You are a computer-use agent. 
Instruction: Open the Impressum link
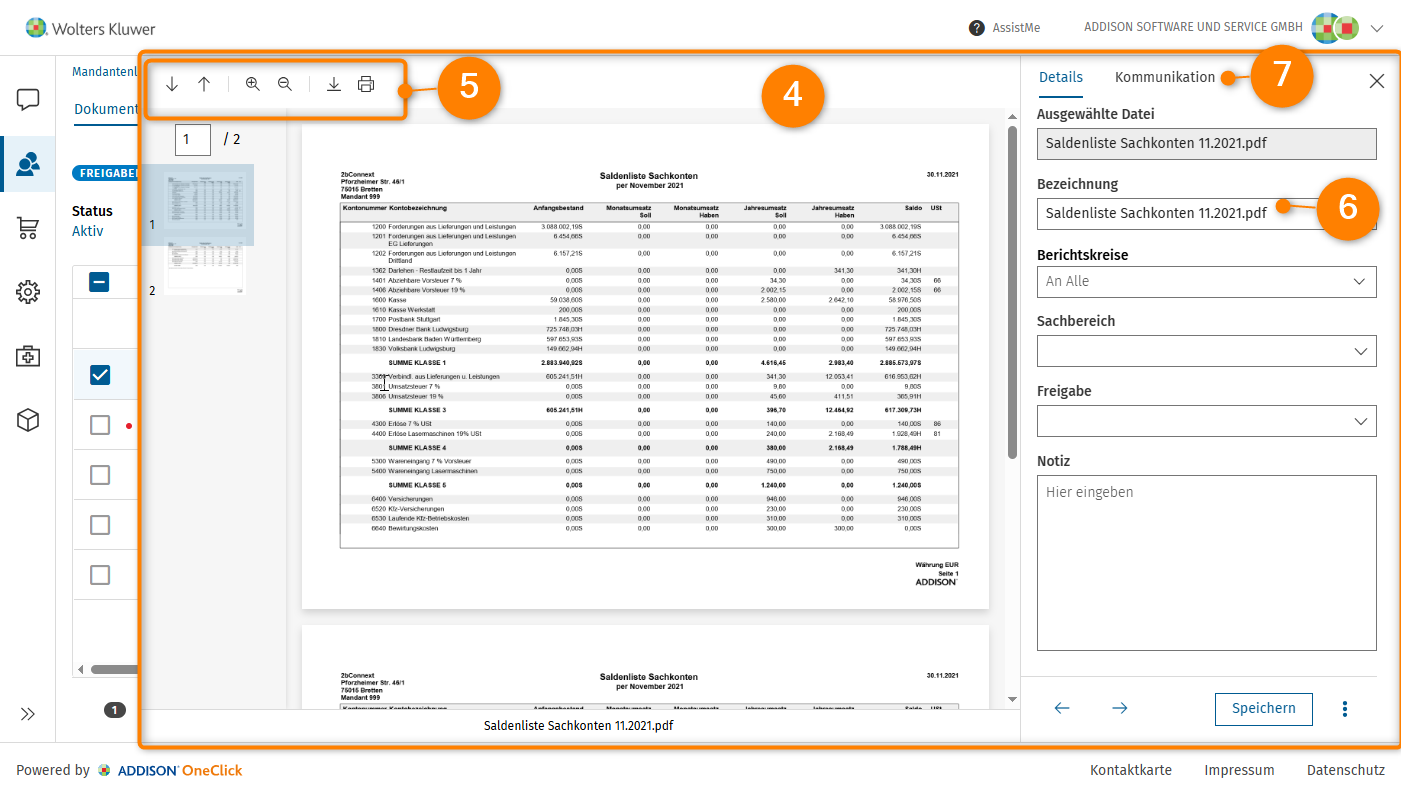[x=1239, y=770]
